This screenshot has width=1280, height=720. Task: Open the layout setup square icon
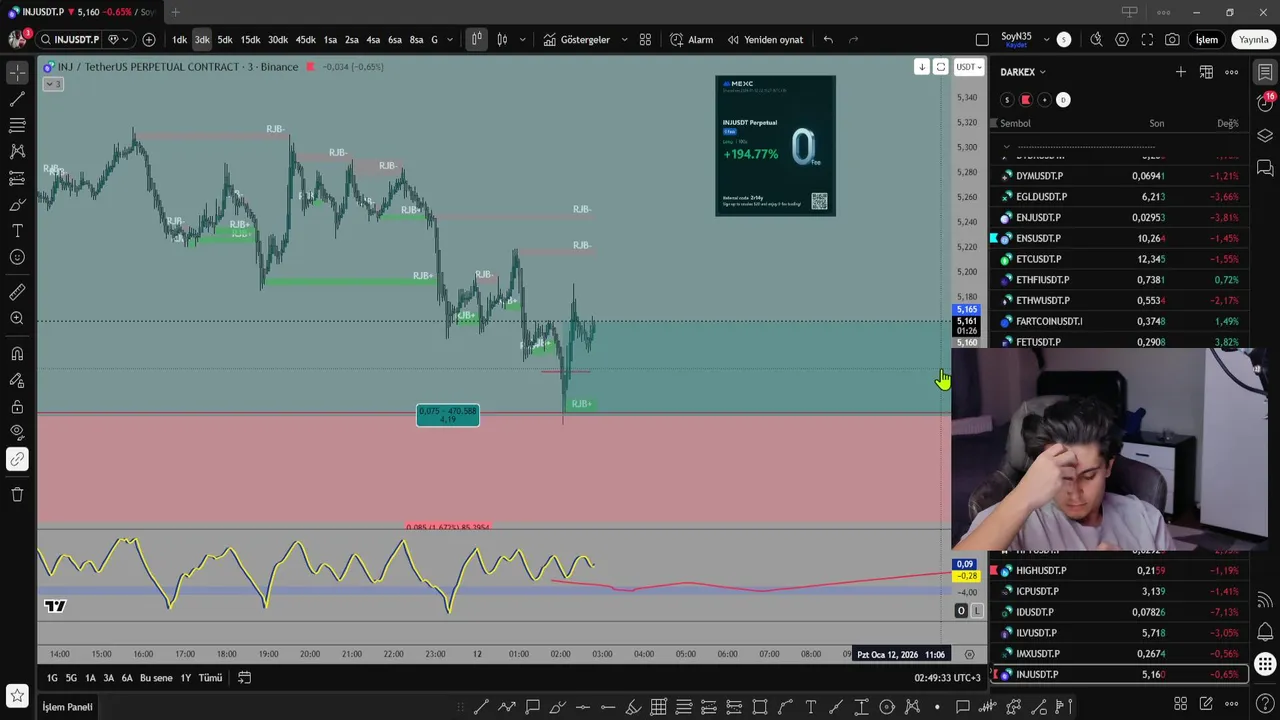982,40
